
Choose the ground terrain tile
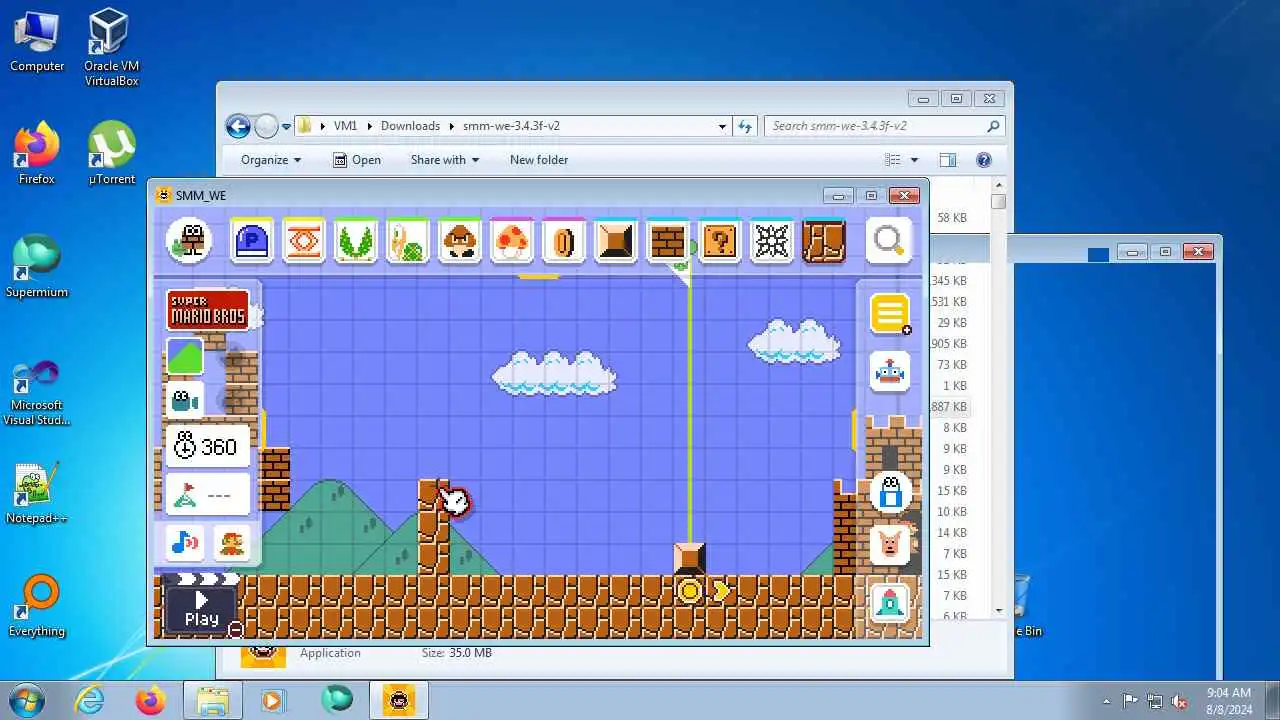pos(824,241)
